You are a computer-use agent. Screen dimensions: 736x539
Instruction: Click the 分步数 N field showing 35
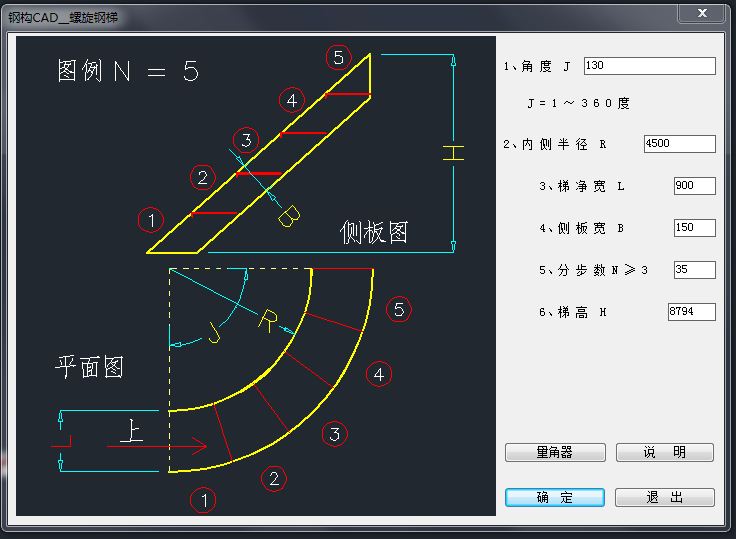tap(695, 270)
